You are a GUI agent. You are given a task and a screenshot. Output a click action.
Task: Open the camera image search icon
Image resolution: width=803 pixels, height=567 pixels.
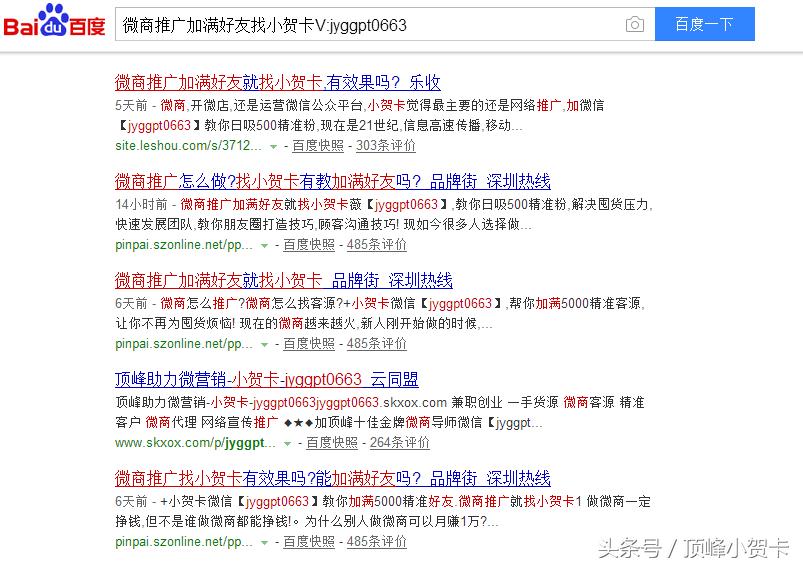click(x=635, y=24)
